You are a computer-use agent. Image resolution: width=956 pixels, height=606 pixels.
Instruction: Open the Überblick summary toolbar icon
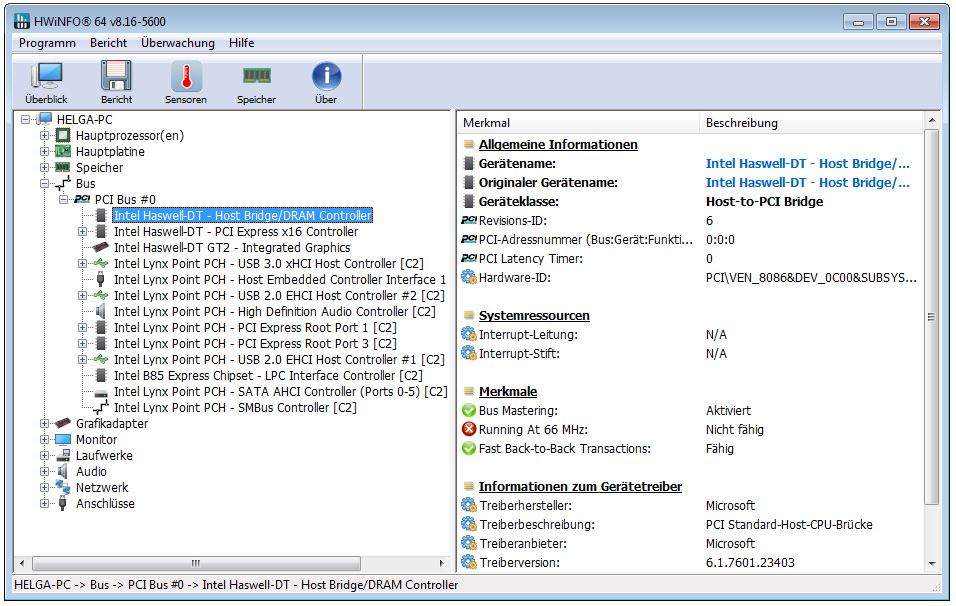coord(46,82)
